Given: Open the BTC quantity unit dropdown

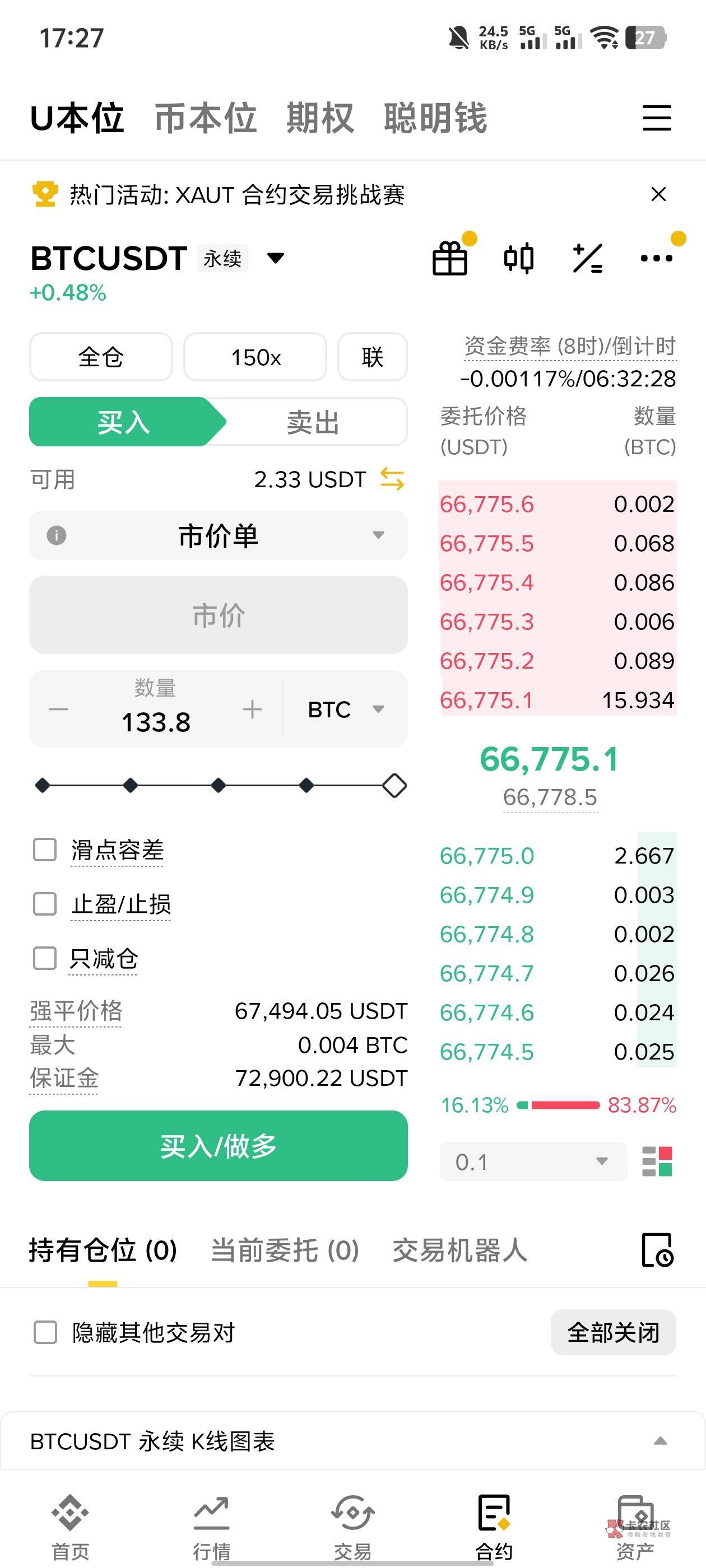Looking at the screenshot, I should (345, 709).
